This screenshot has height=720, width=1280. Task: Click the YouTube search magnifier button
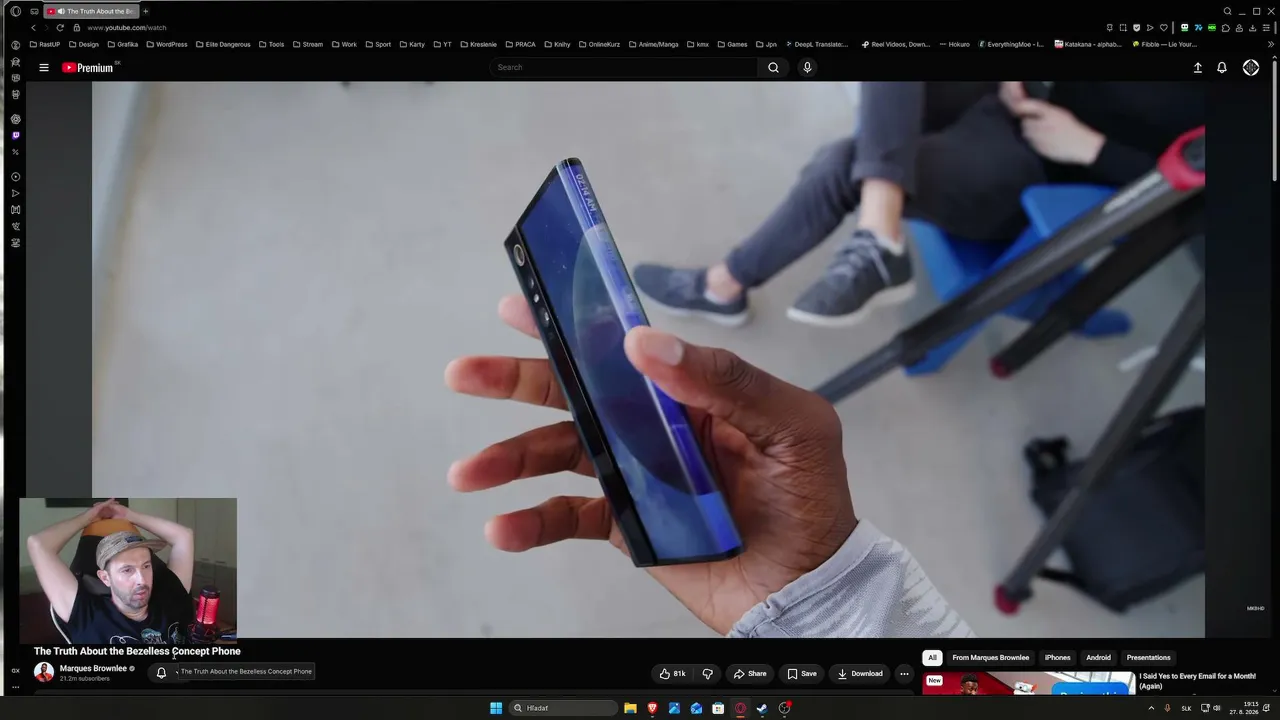773,68
